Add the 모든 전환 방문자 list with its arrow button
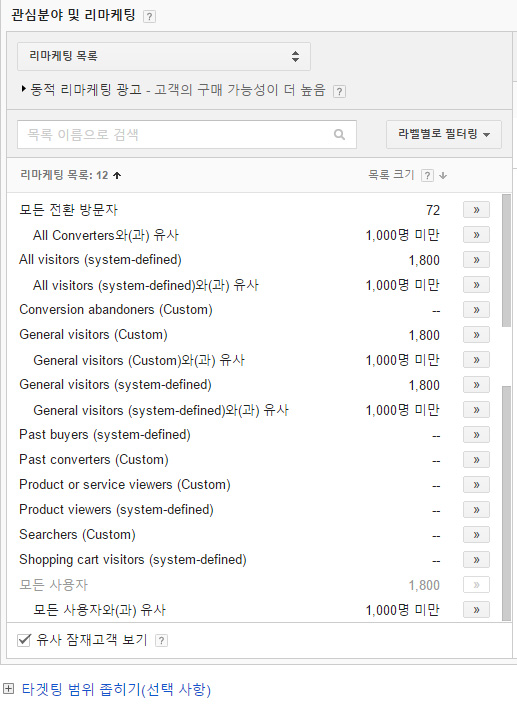Screen dimensions: 517x717 [x=476, y=210]
